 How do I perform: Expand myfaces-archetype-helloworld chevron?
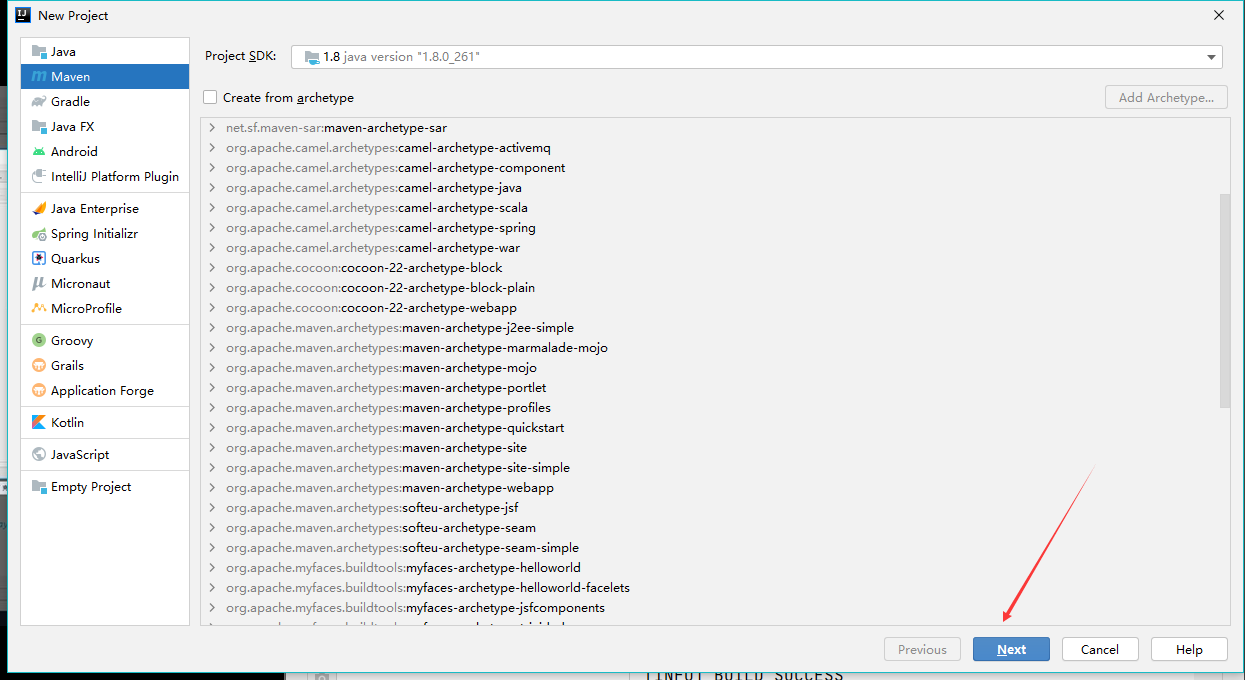tap(212, 568)
